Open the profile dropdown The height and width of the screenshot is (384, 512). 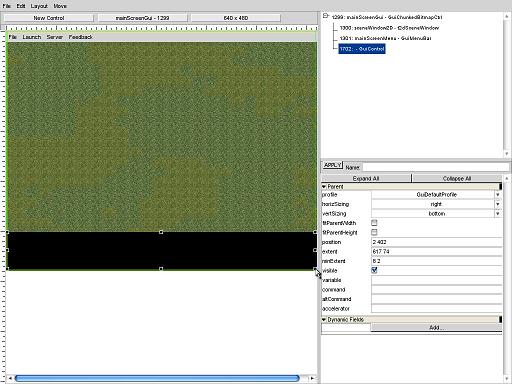pos(497,195)
